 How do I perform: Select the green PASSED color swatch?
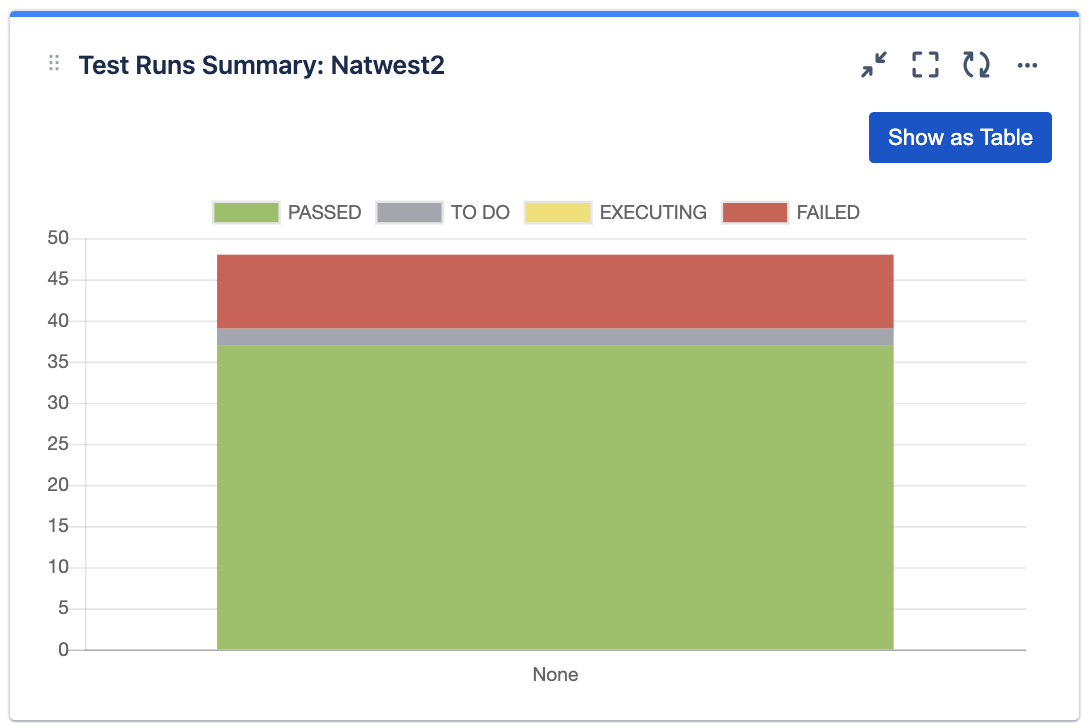point(245,212)
